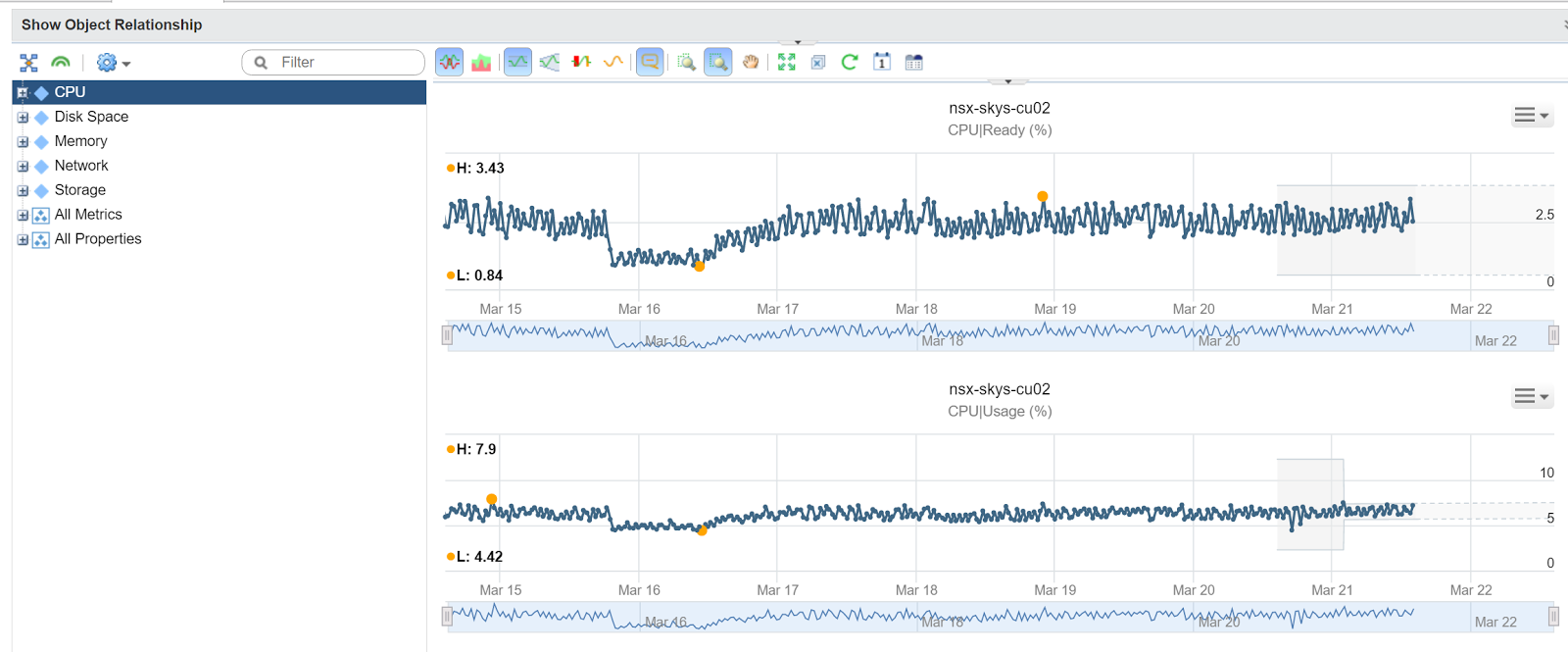Toggle the zoom-by-selection magnifier tool
1568x652 pixels.
tap(718, 63)
